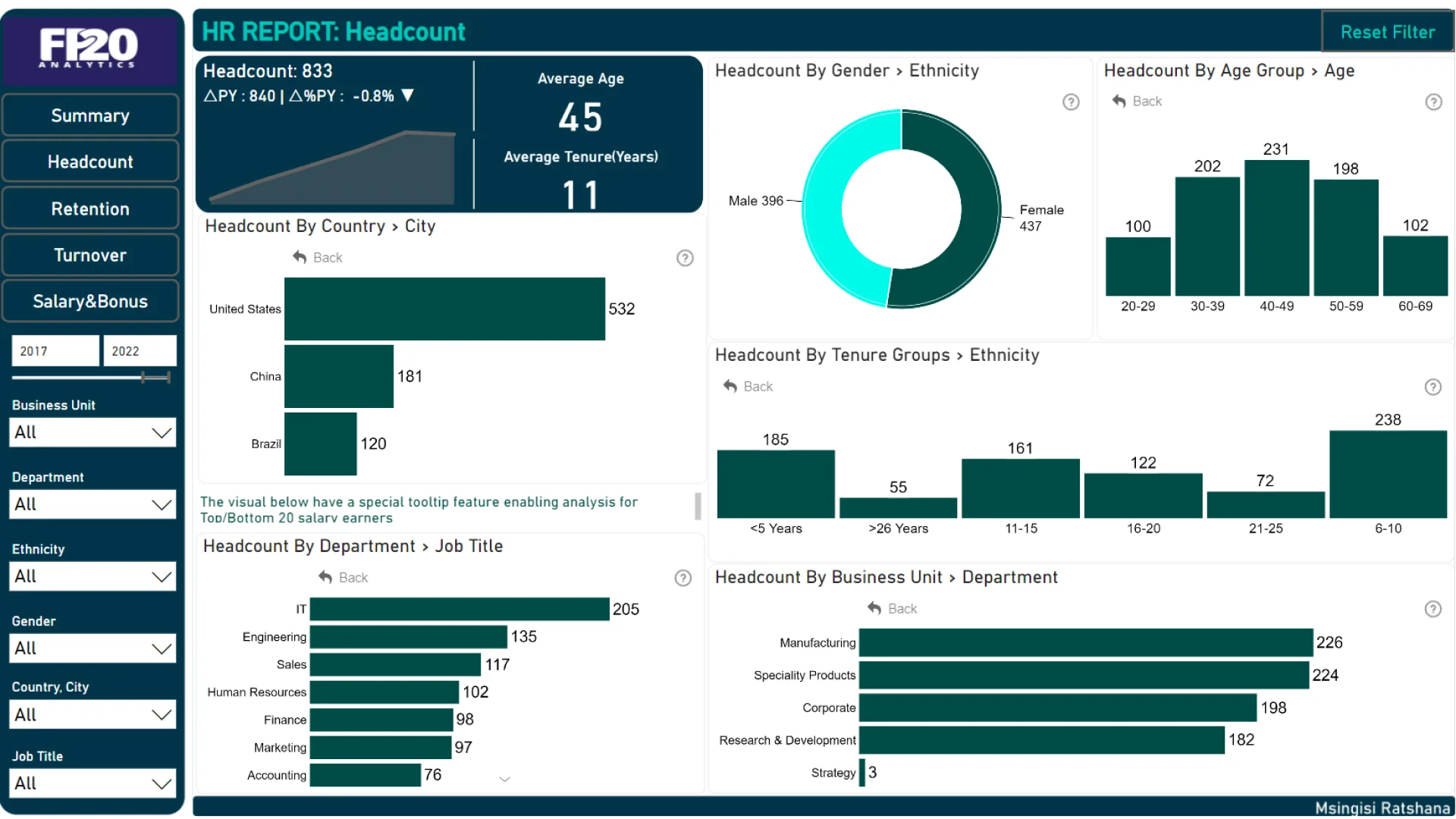
Task: Select the Manufacturing business unit bar
Action: [1086, 642]
